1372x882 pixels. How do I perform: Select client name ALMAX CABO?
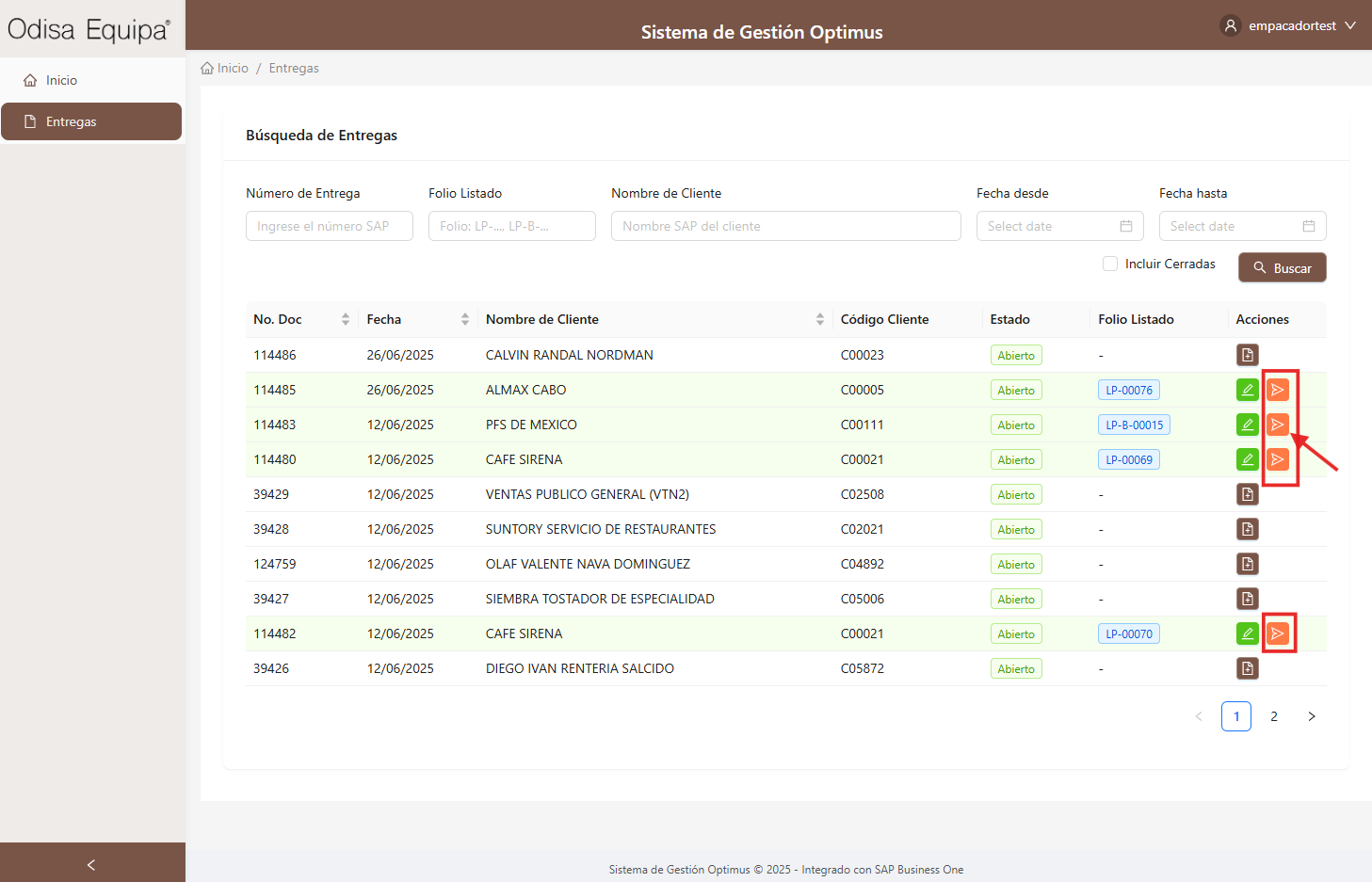click(x=526, y=390)
